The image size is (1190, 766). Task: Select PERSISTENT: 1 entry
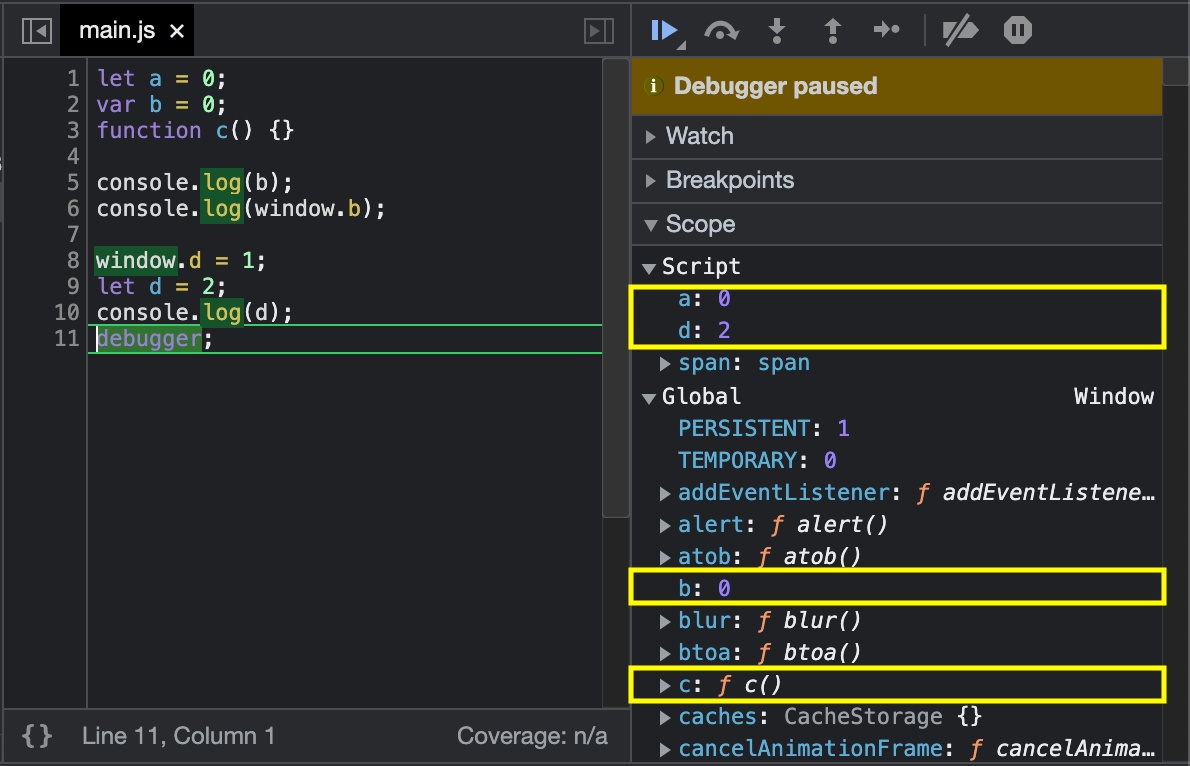[x=763, y=429]
